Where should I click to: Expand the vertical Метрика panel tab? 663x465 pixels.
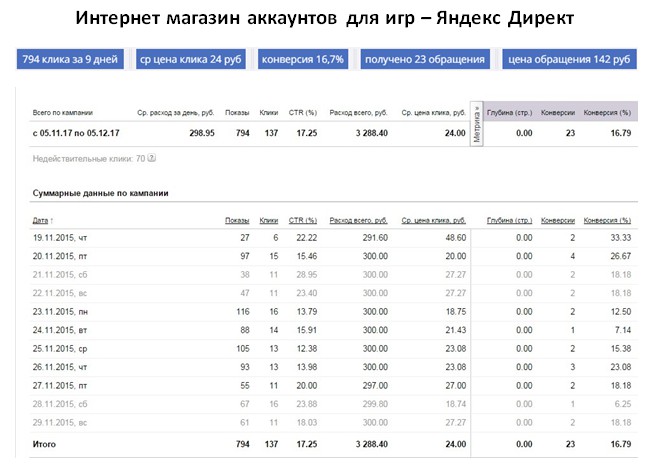pos(477,124)
